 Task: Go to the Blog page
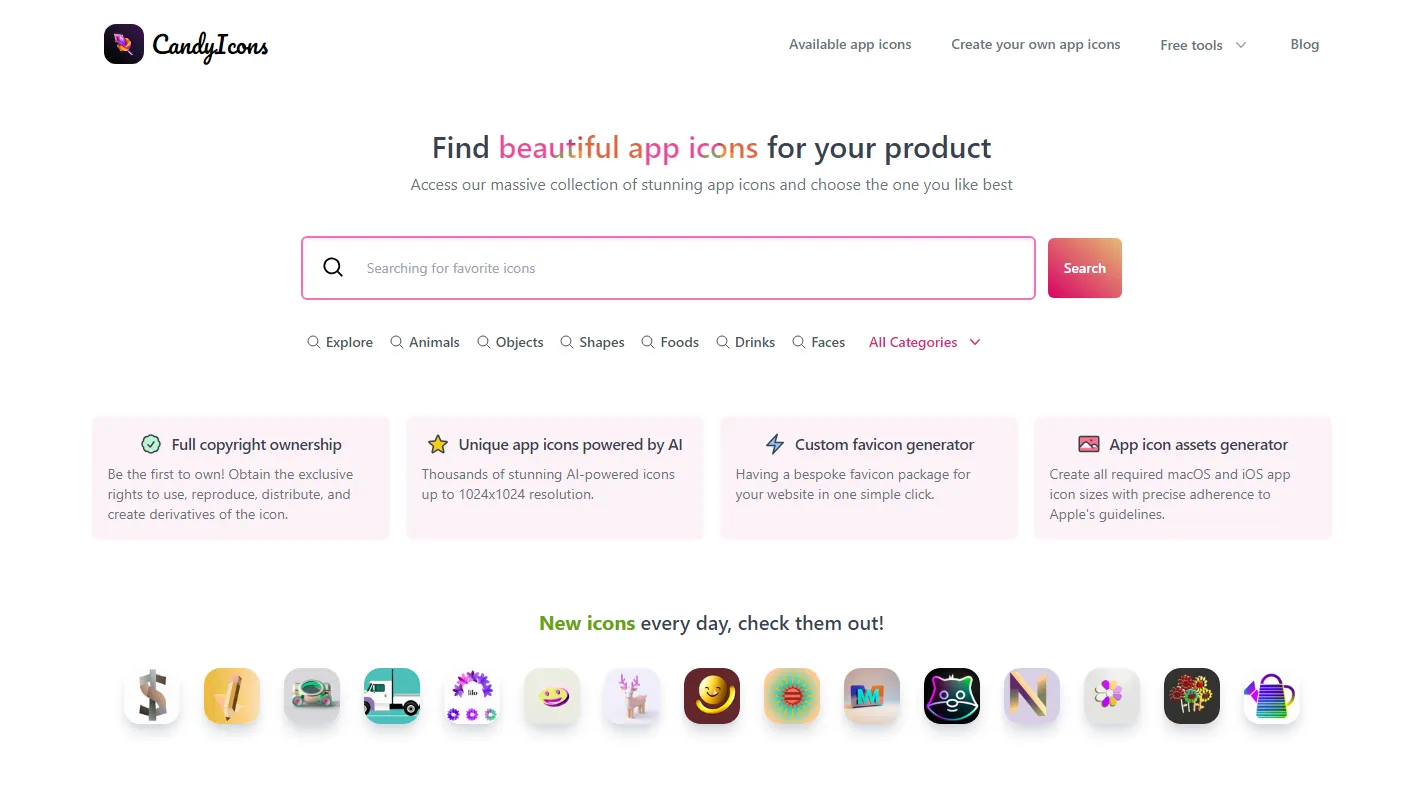click(1304, 44)
